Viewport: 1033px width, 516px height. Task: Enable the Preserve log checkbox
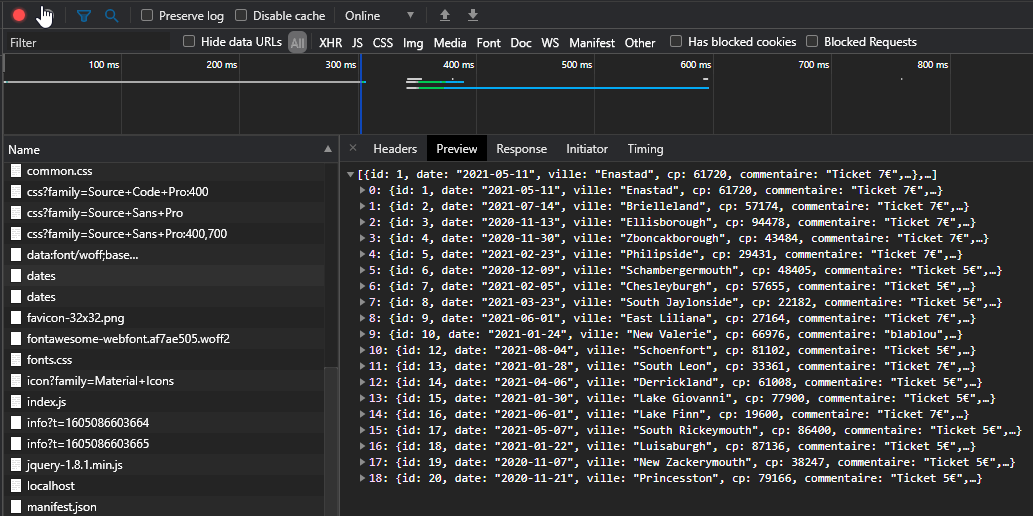147,16
